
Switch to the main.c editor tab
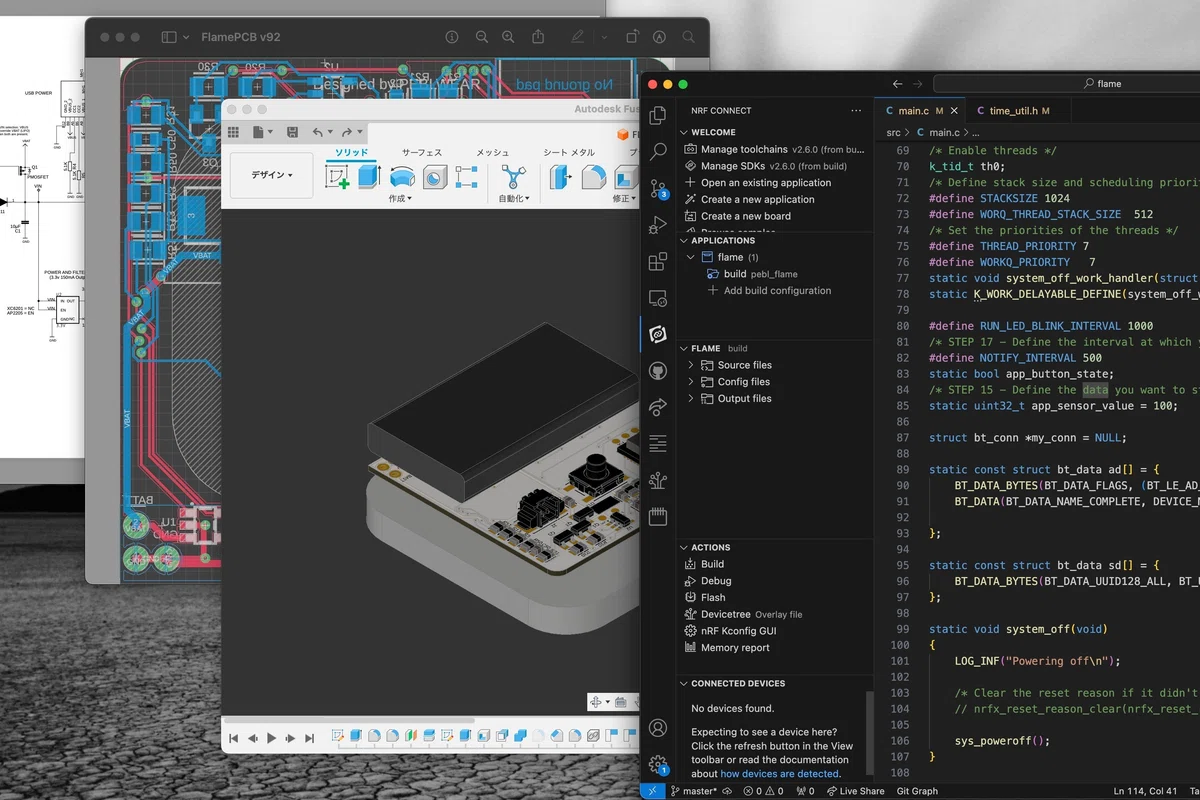click(913, 110)
